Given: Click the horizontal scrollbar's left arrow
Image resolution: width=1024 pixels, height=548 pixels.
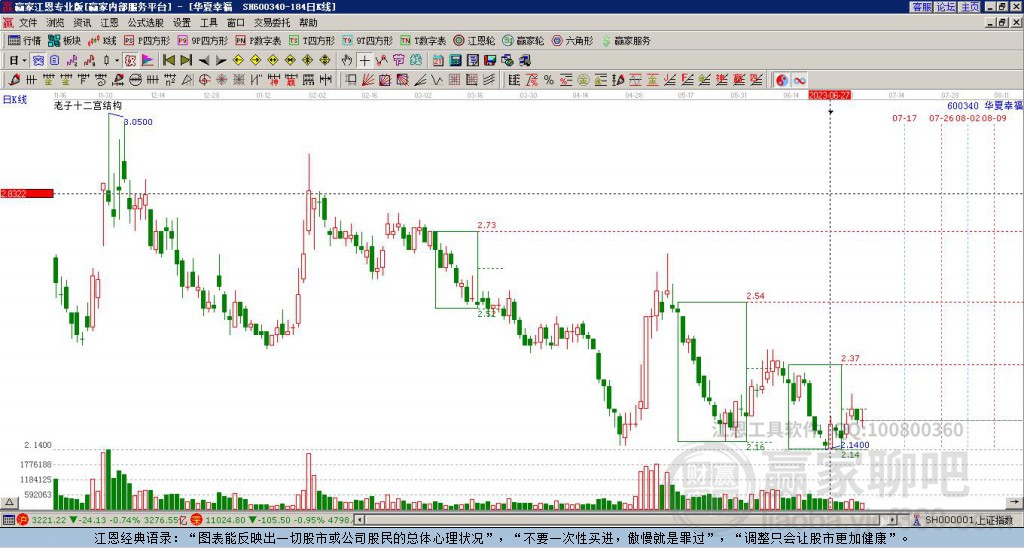Looking at the screenshot, I should tap(359, 520).
